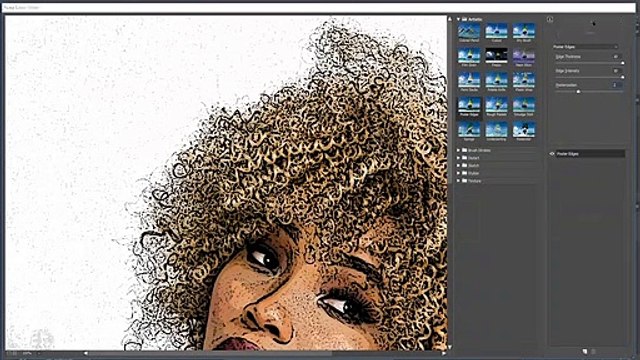Click the Sketch folder label

[x=474, y=165]
